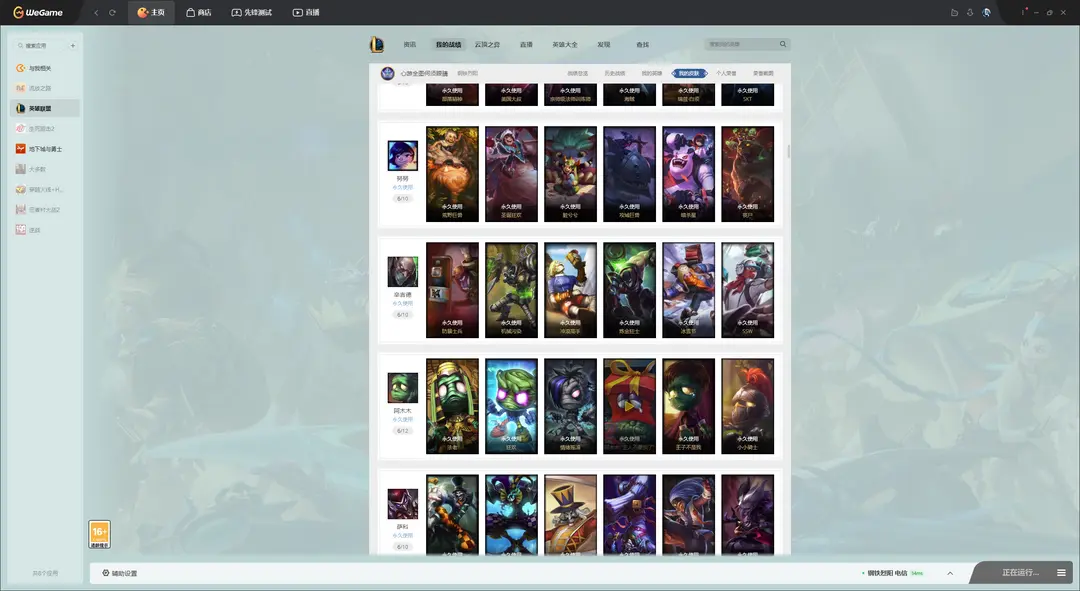Click the 阿木木 champion portrait
Screen dimensions: 1080x591
click(x=402, y=388)
